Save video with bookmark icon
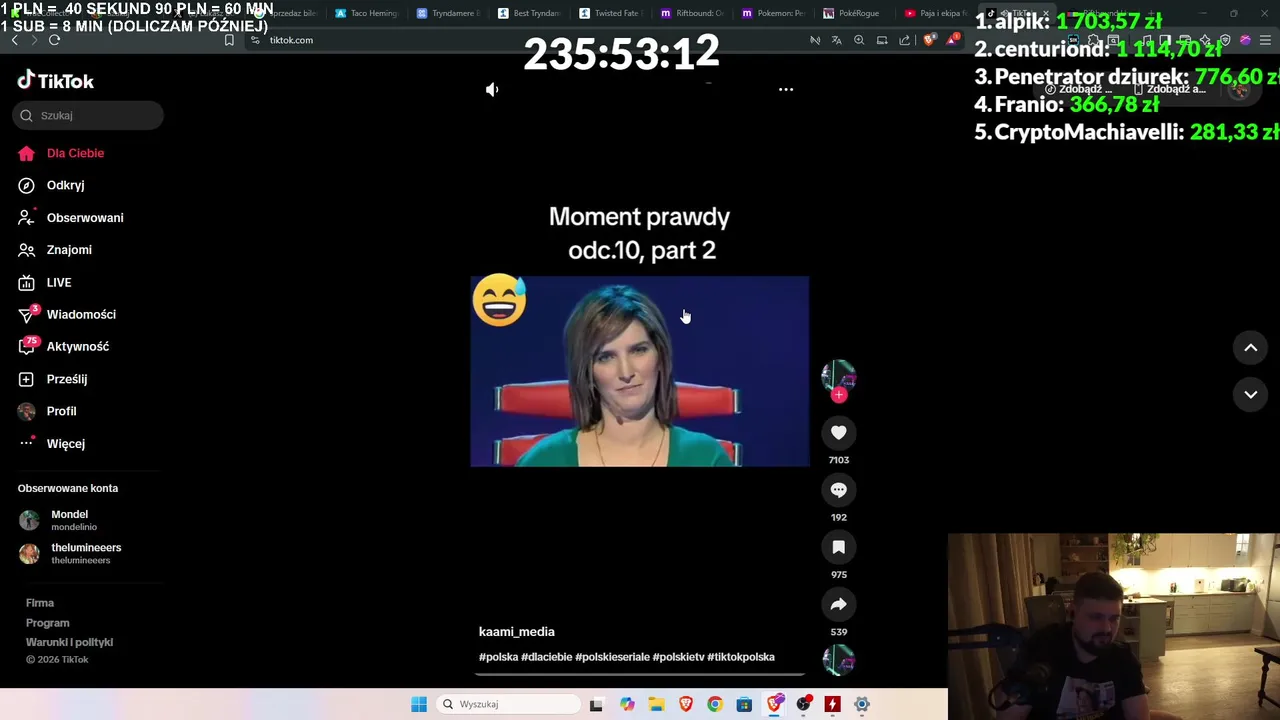Viewport: 1280px width, 720px height. (x=838, y=547)
